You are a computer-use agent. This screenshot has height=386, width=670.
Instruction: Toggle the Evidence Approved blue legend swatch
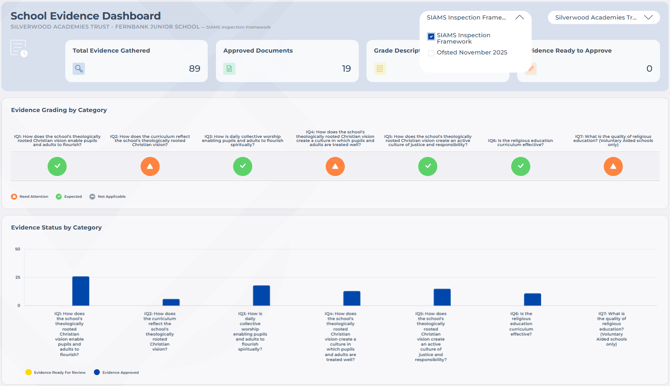[97, 372]
